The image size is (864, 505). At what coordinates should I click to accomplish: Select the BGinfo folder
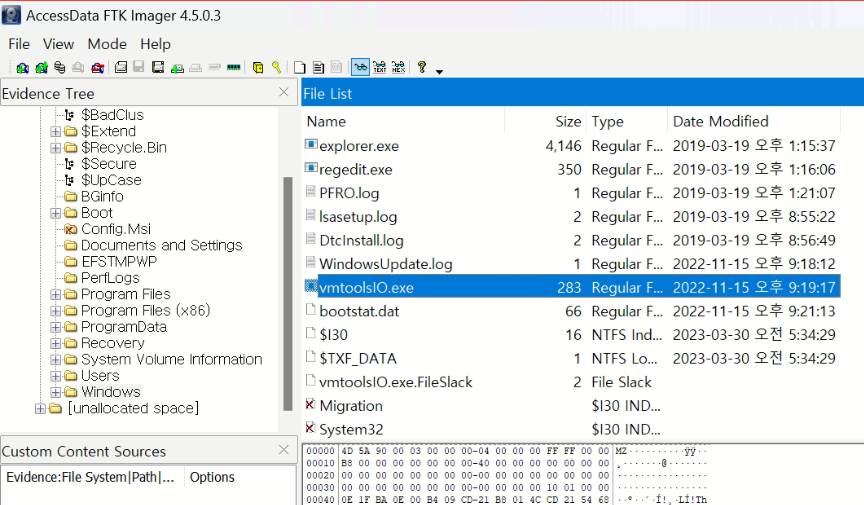pyautogui.click(x=102, y=197)
